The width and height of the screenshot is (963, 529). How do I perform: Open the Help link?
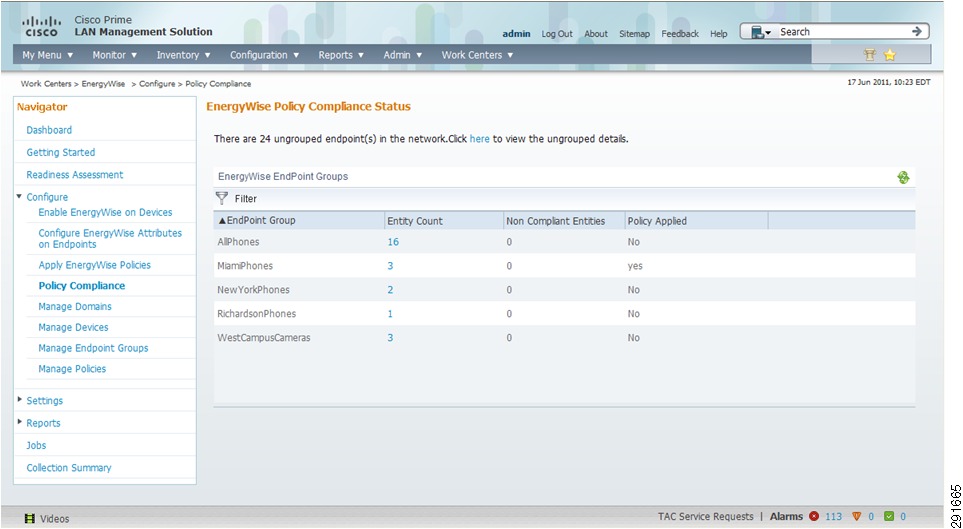click(x=719, y=34)
